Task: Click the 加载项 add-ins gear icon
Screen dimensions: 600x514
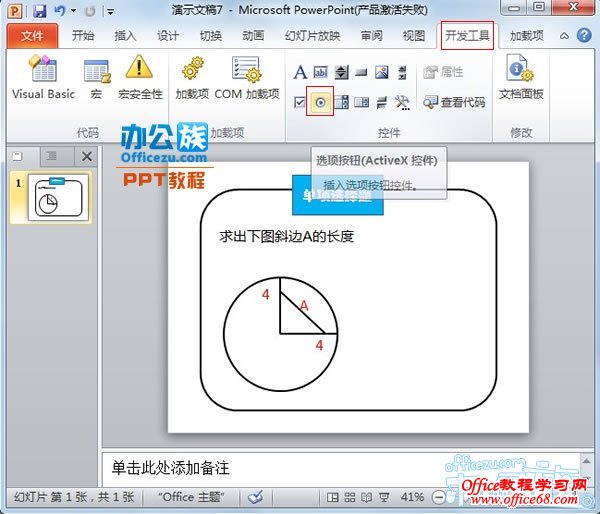Action: [191, 78]
